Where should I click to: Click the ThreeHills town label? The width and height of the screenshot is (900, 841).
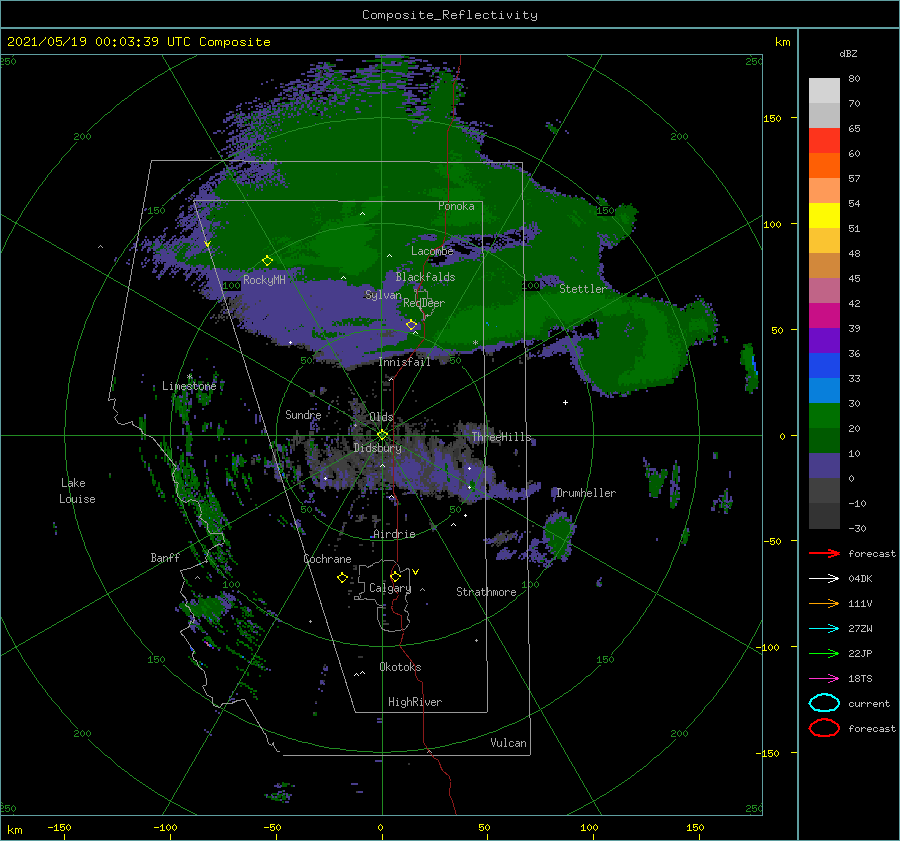coord(502,437)
